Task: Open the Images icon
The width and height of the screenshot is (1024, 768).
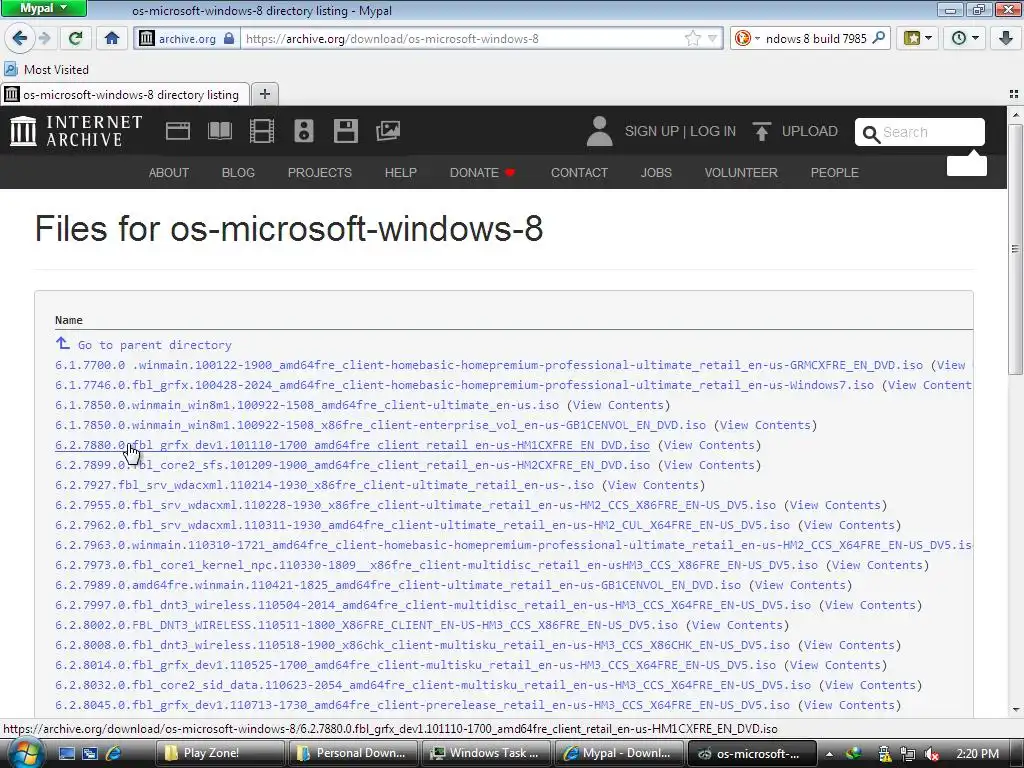Action: point(388,131)
